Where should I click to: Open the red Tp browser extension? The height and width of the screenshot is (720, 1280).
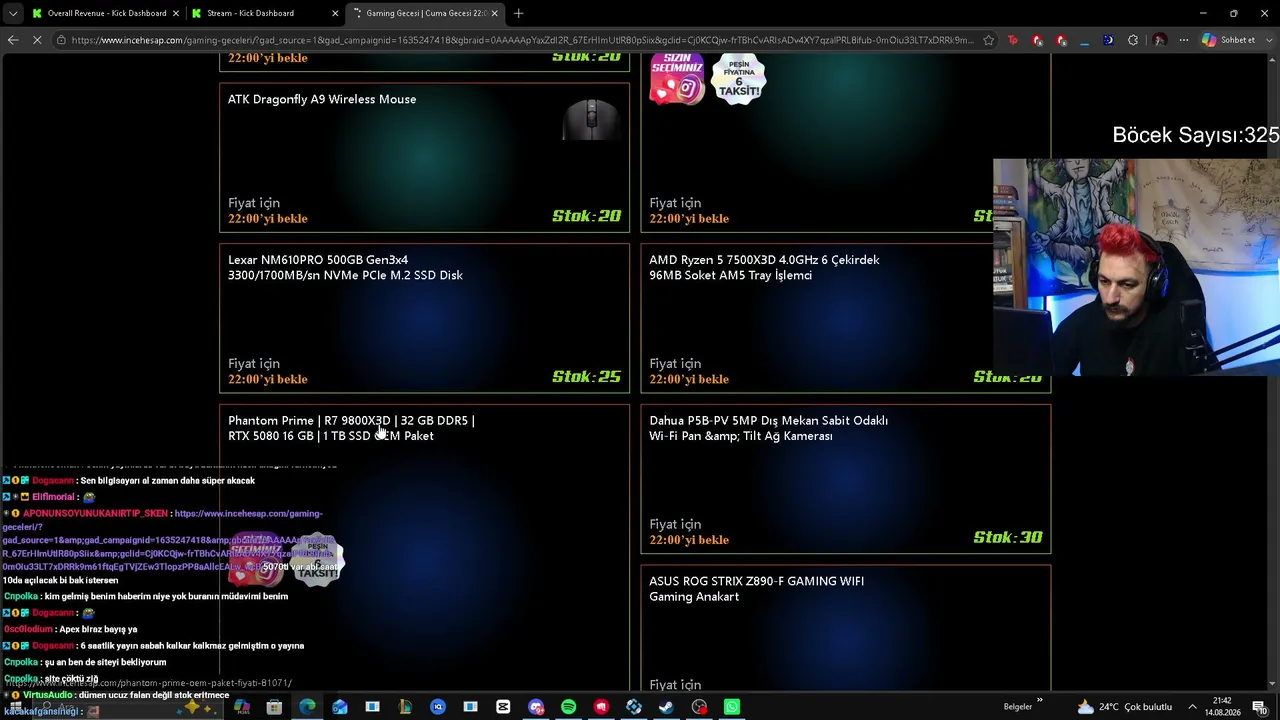(x=1013, y=40)
